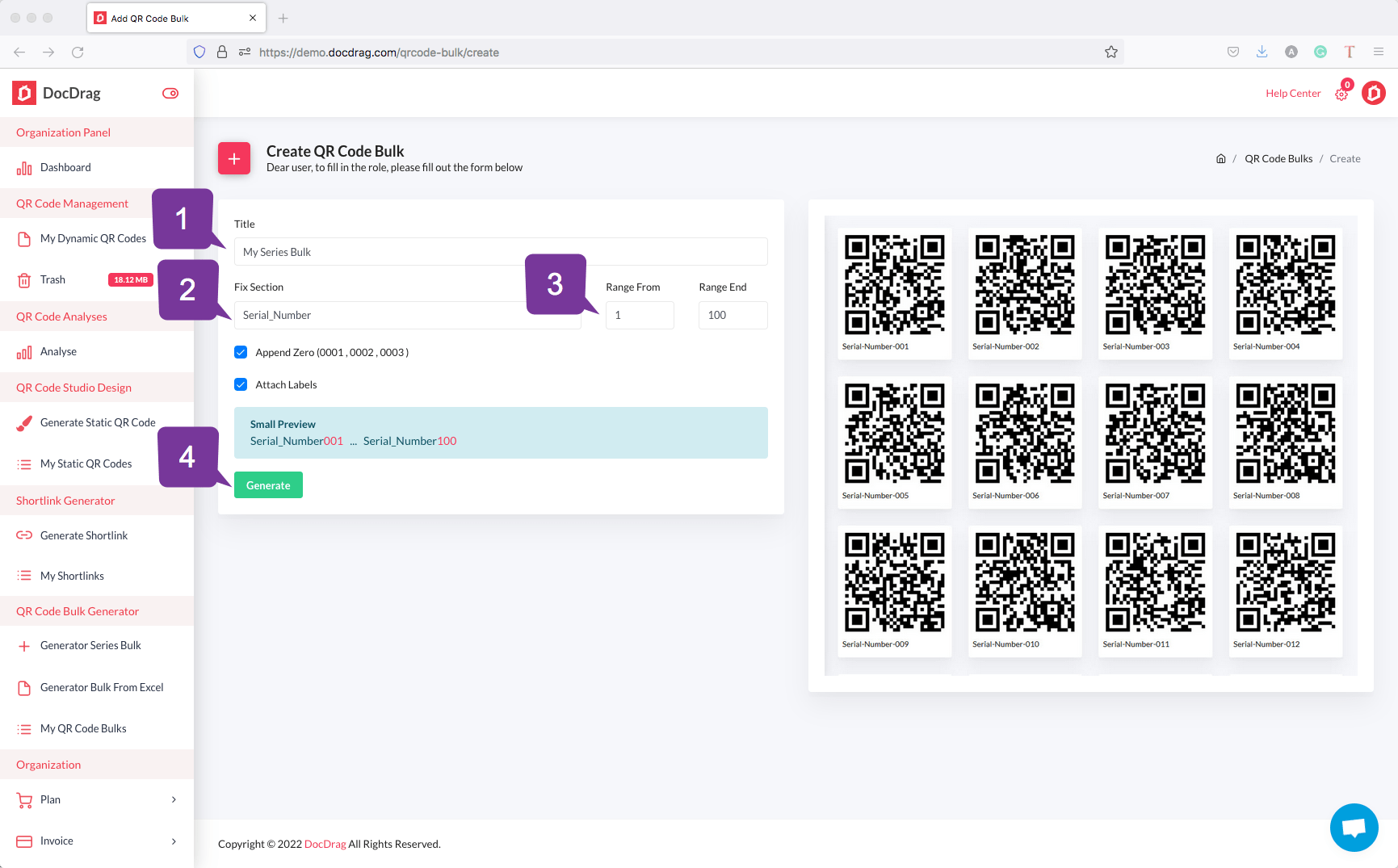Viewport: 1398px width, 868px height.
Task: Click the Plan shopping cart icon
Action: pyautogui.click(x=24, y=800)
